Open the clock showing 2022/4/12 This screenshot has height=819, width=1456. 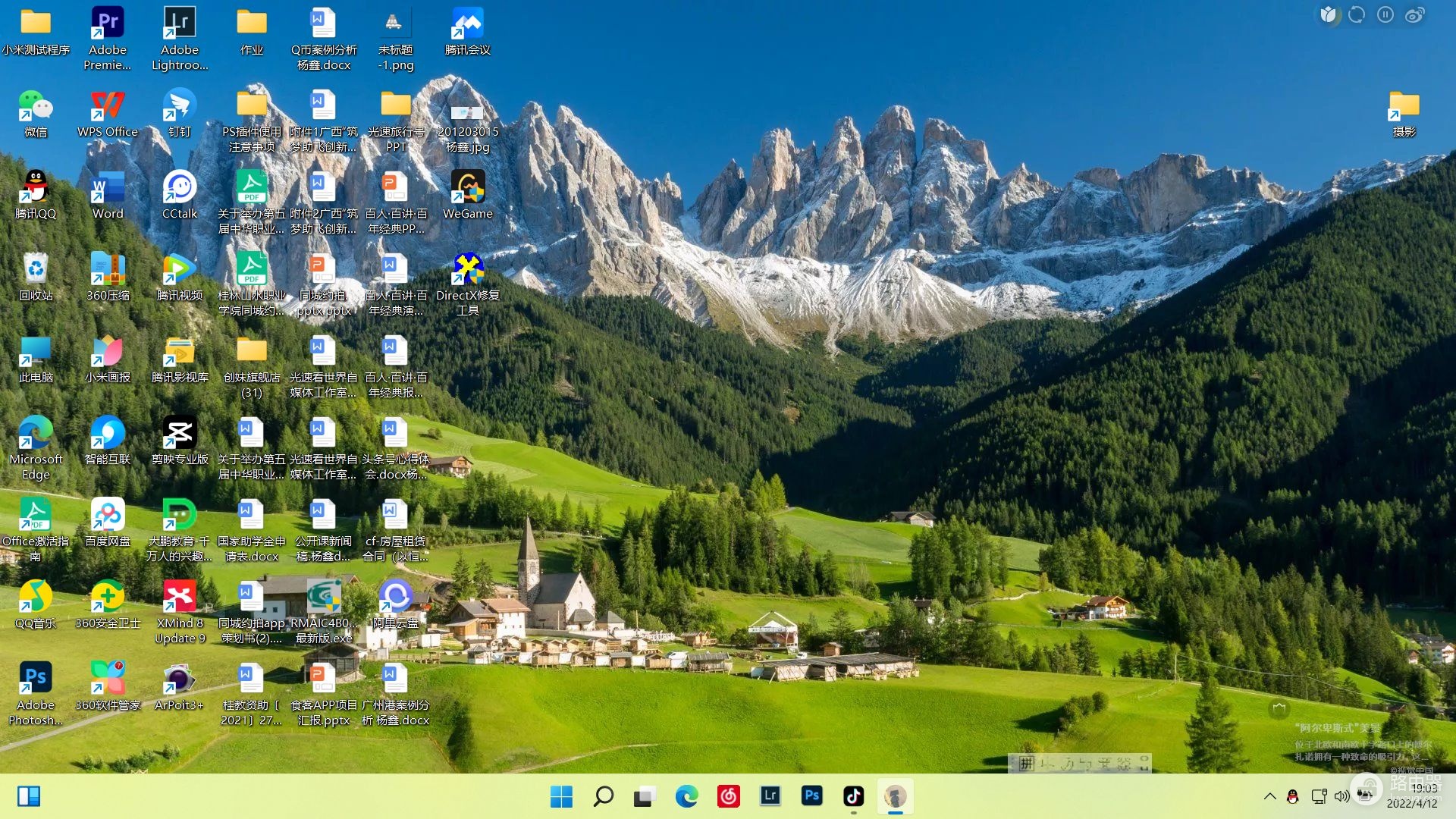pyautogui.click(x=1412, y=796)
